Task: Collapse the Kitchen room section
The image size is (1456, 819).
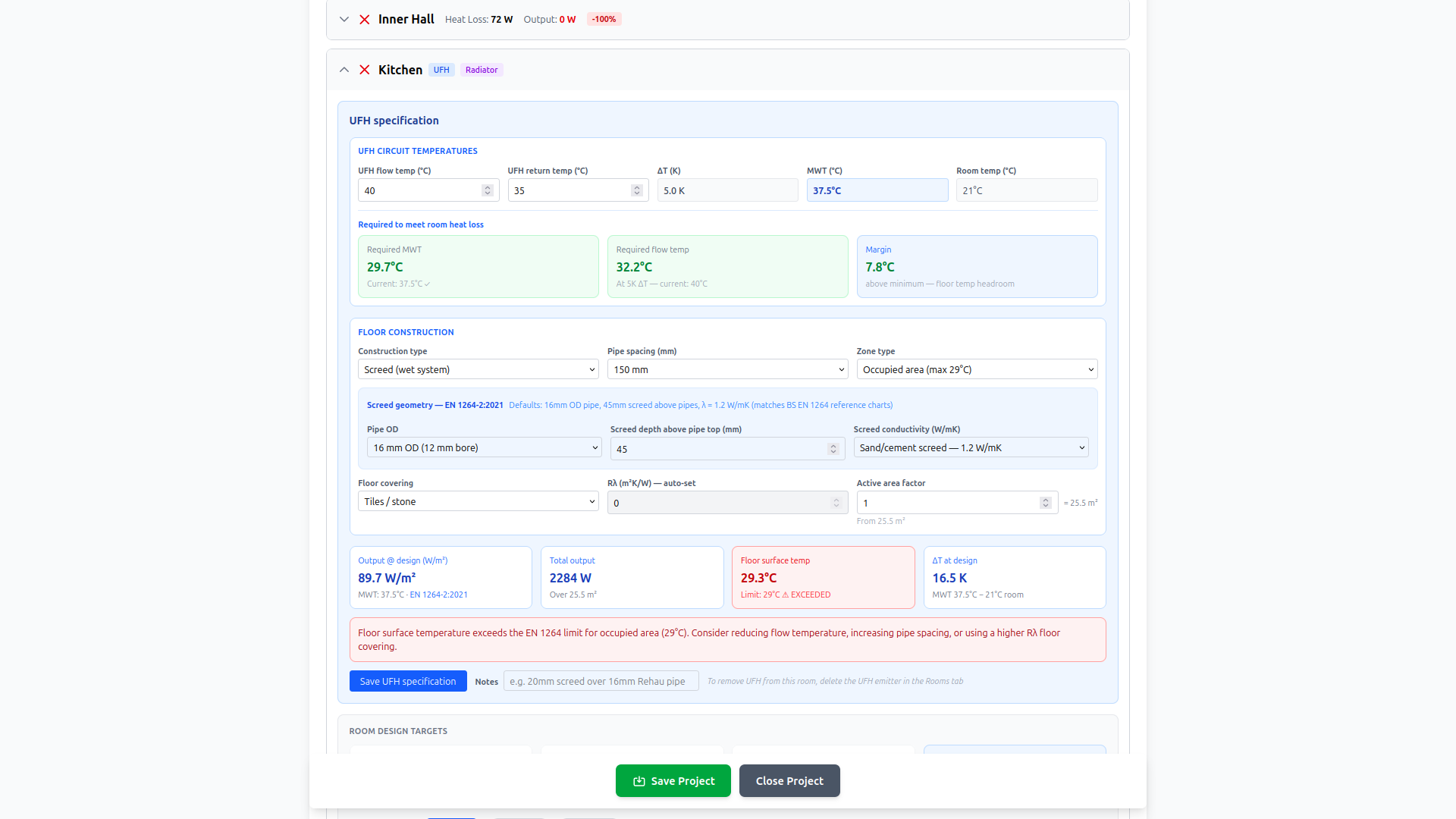Action: coord(344,70)
